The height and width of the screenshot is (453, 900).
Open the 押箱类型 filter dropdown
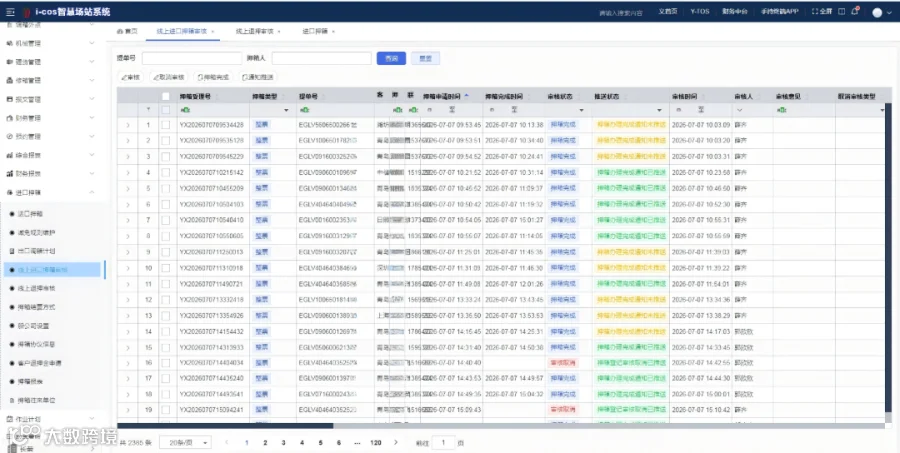point(286,110)
